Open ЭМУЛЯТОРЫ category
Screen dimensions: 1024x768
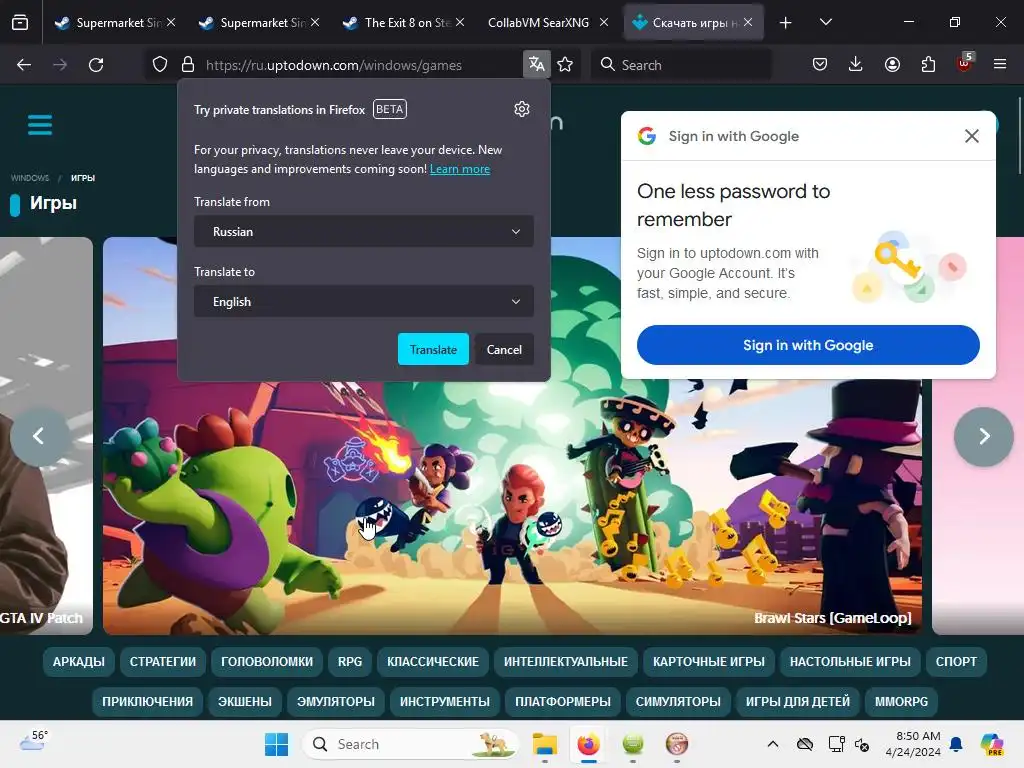[x=336, y=701]
